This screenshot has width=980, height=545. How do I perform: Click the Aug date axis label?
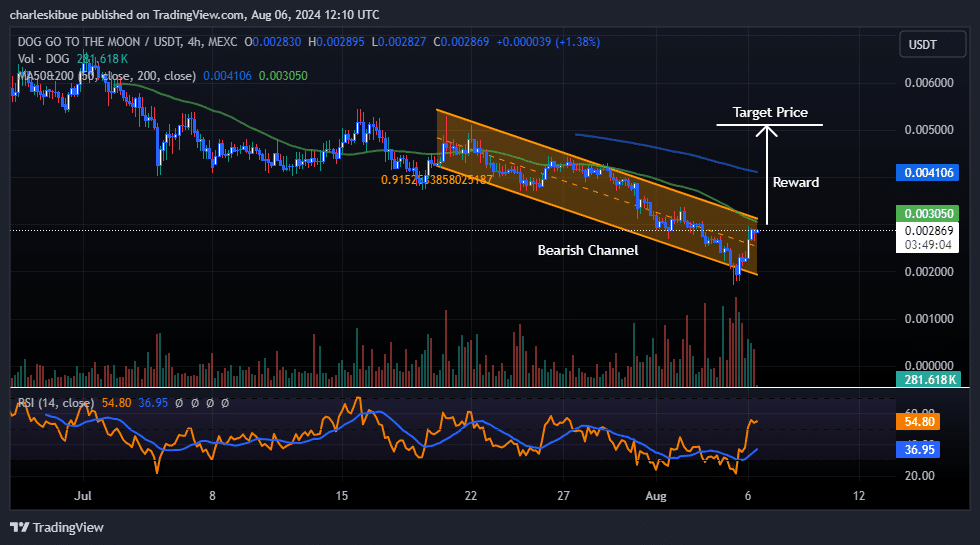click(x=656, y=496)
